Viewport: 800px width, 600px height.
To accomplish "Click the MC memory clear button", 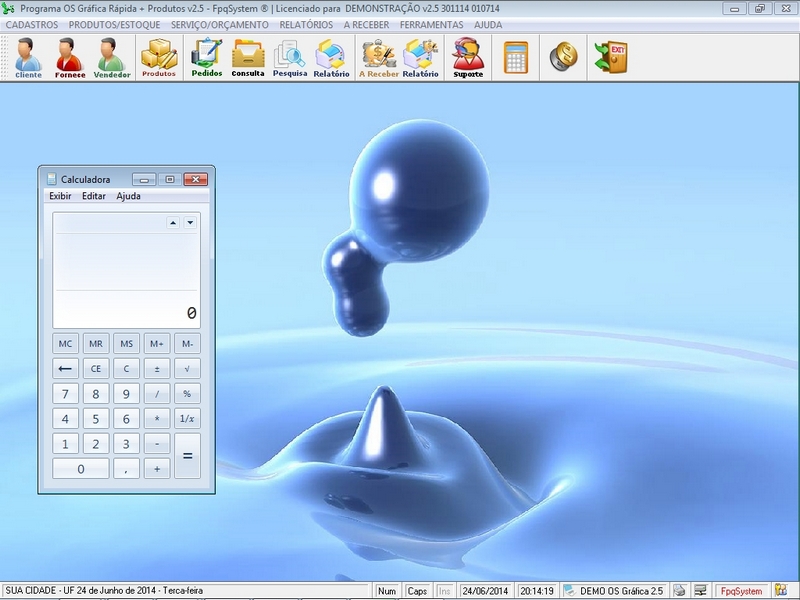I will [65, 343].
